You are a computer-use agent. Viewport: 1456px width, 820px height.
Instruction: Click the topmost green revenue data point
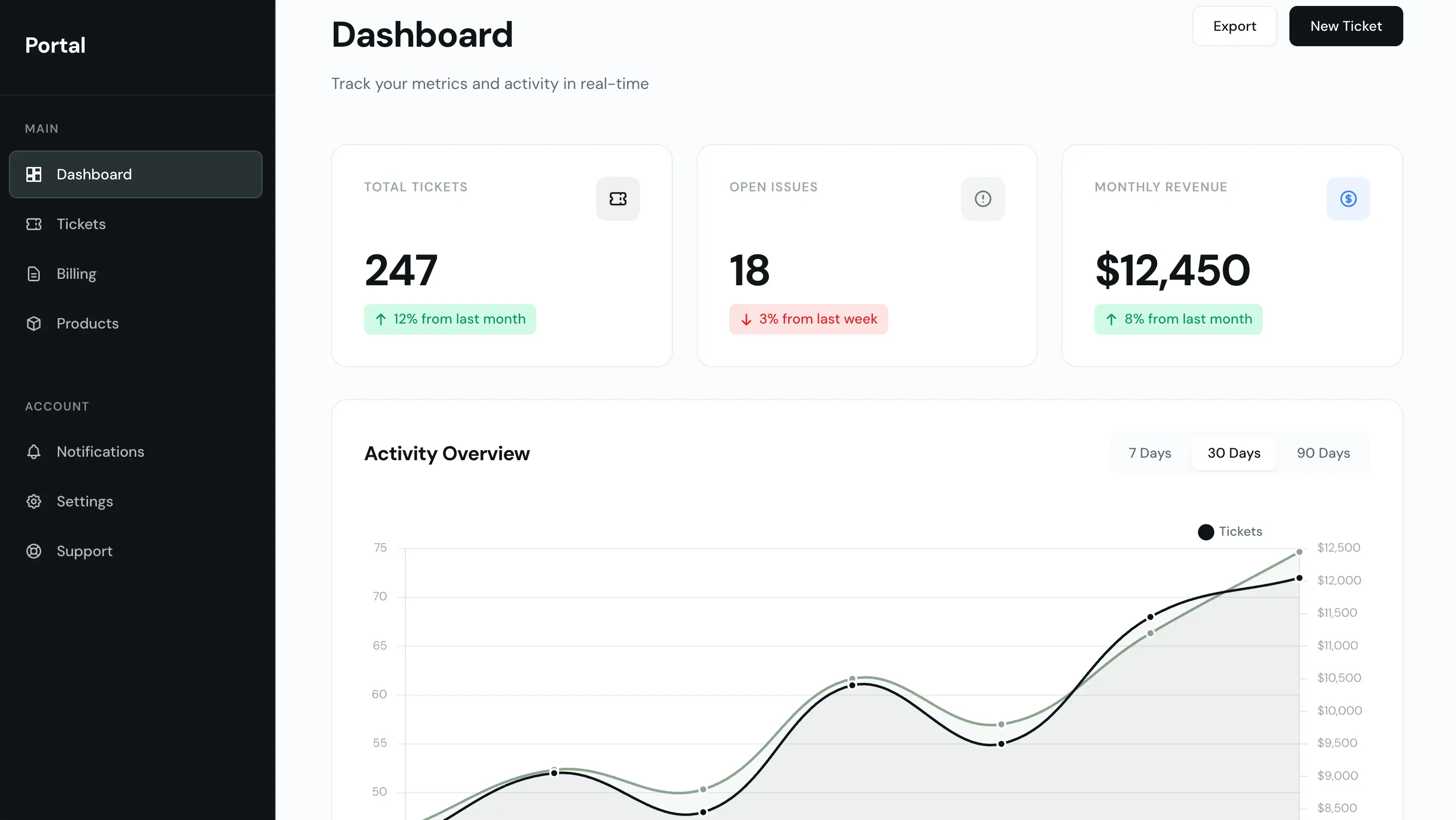(x=1299, y=552)
